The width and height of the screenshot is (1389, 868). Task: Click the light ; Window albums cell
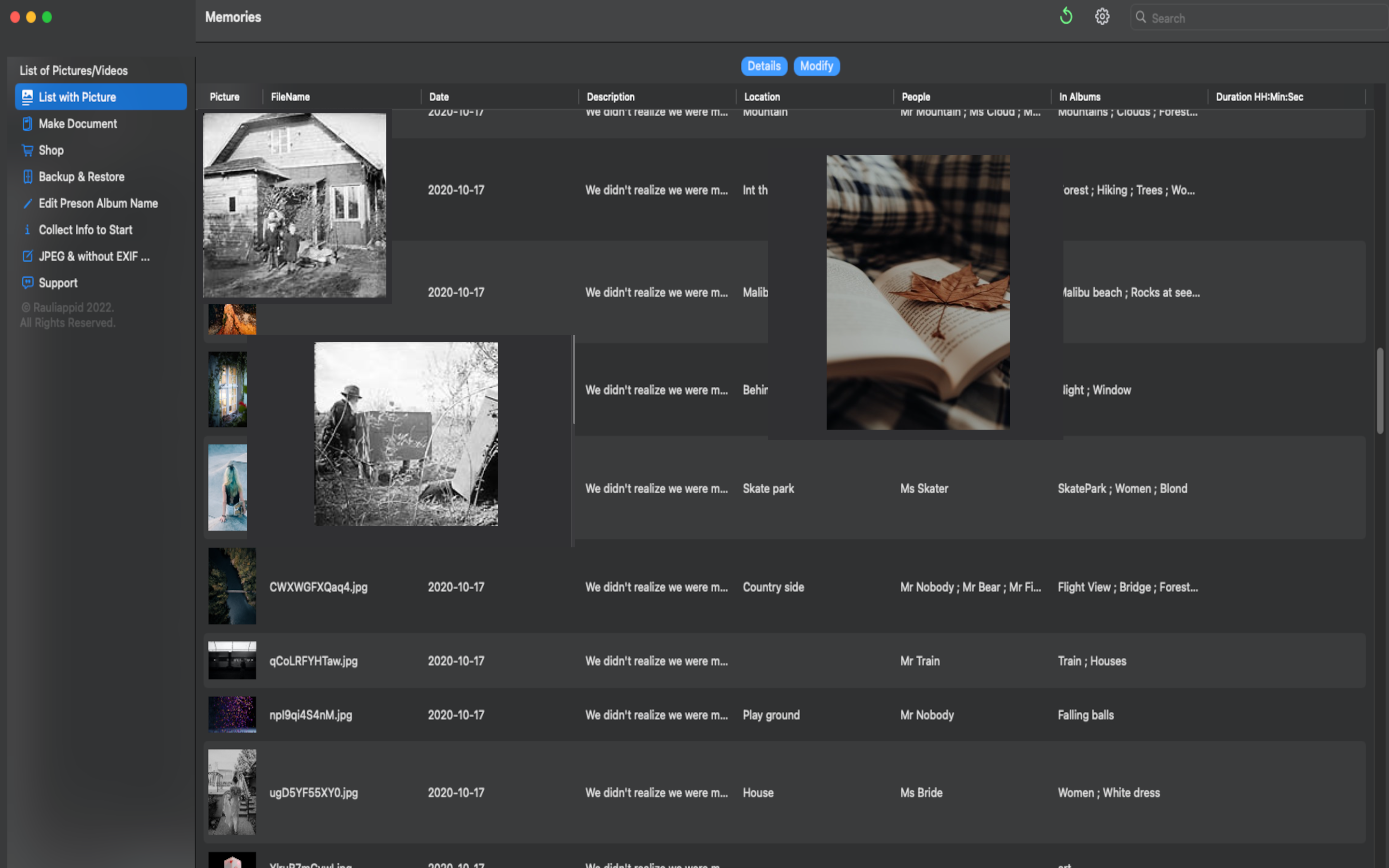[1097, 390]
